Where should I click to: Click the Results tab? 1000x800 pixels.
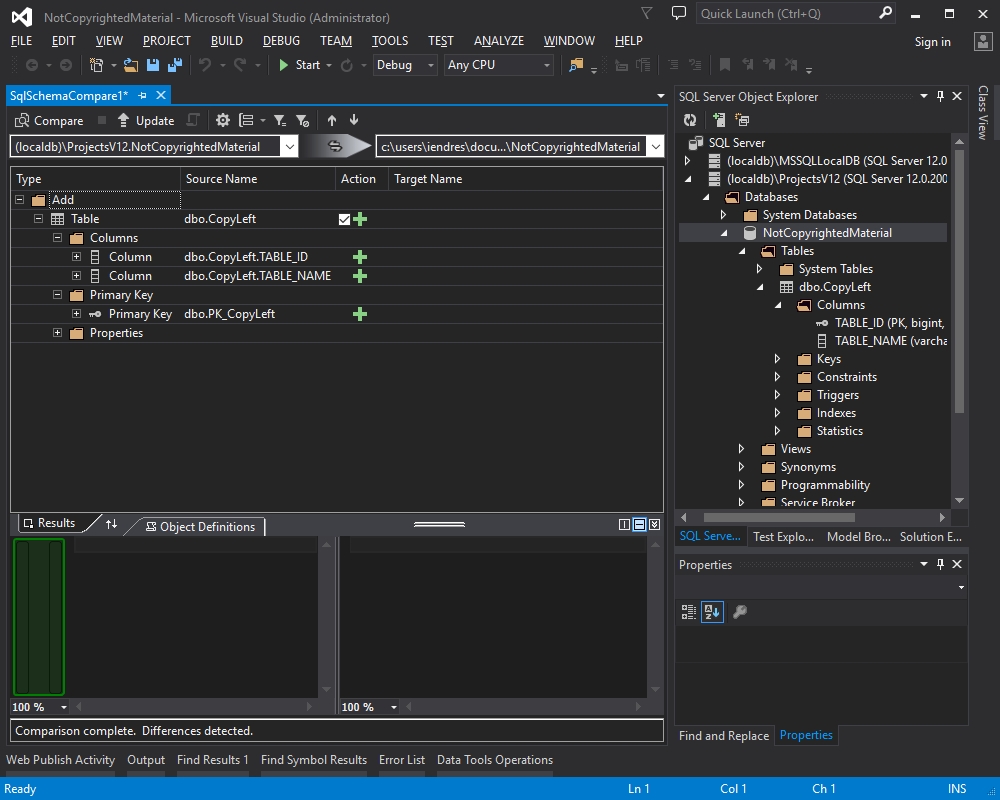pyautogui.click(x=50, y=523)
